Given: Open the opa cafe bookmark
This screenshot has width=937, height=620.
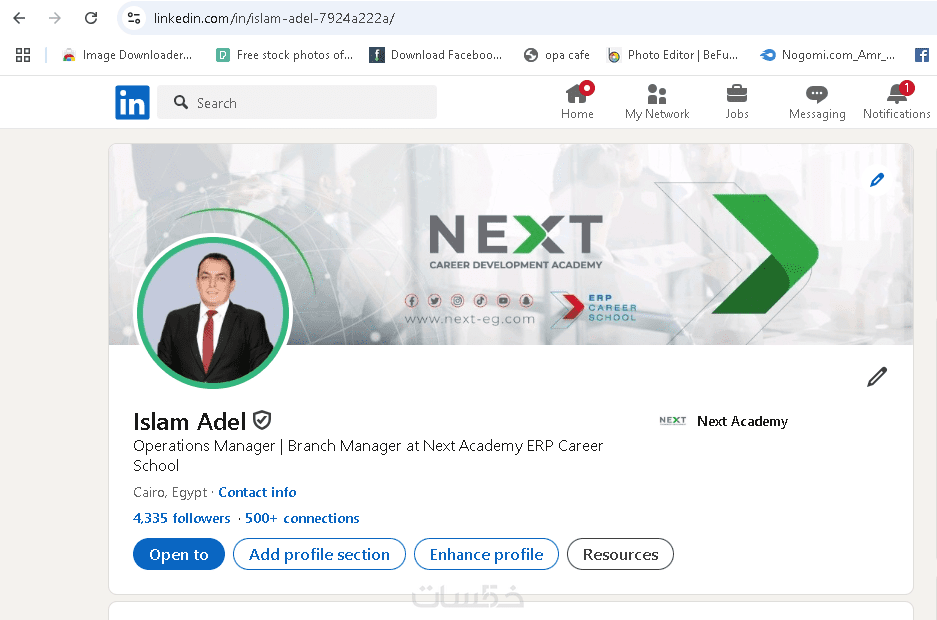Looking at the screenshot, I should click(556, 55).
